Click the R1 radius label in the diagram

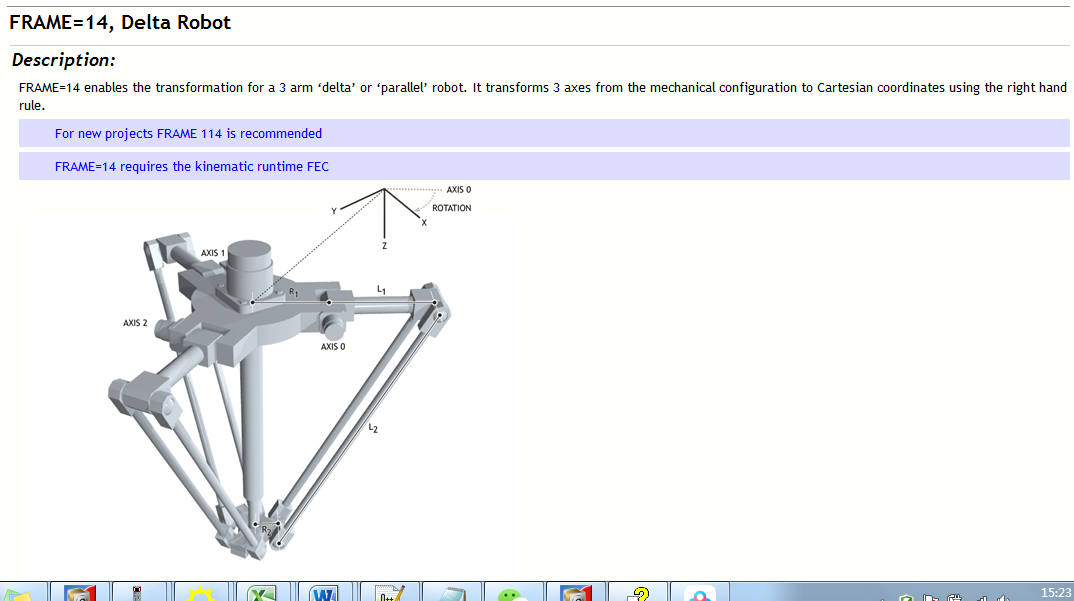coord(294,291)
